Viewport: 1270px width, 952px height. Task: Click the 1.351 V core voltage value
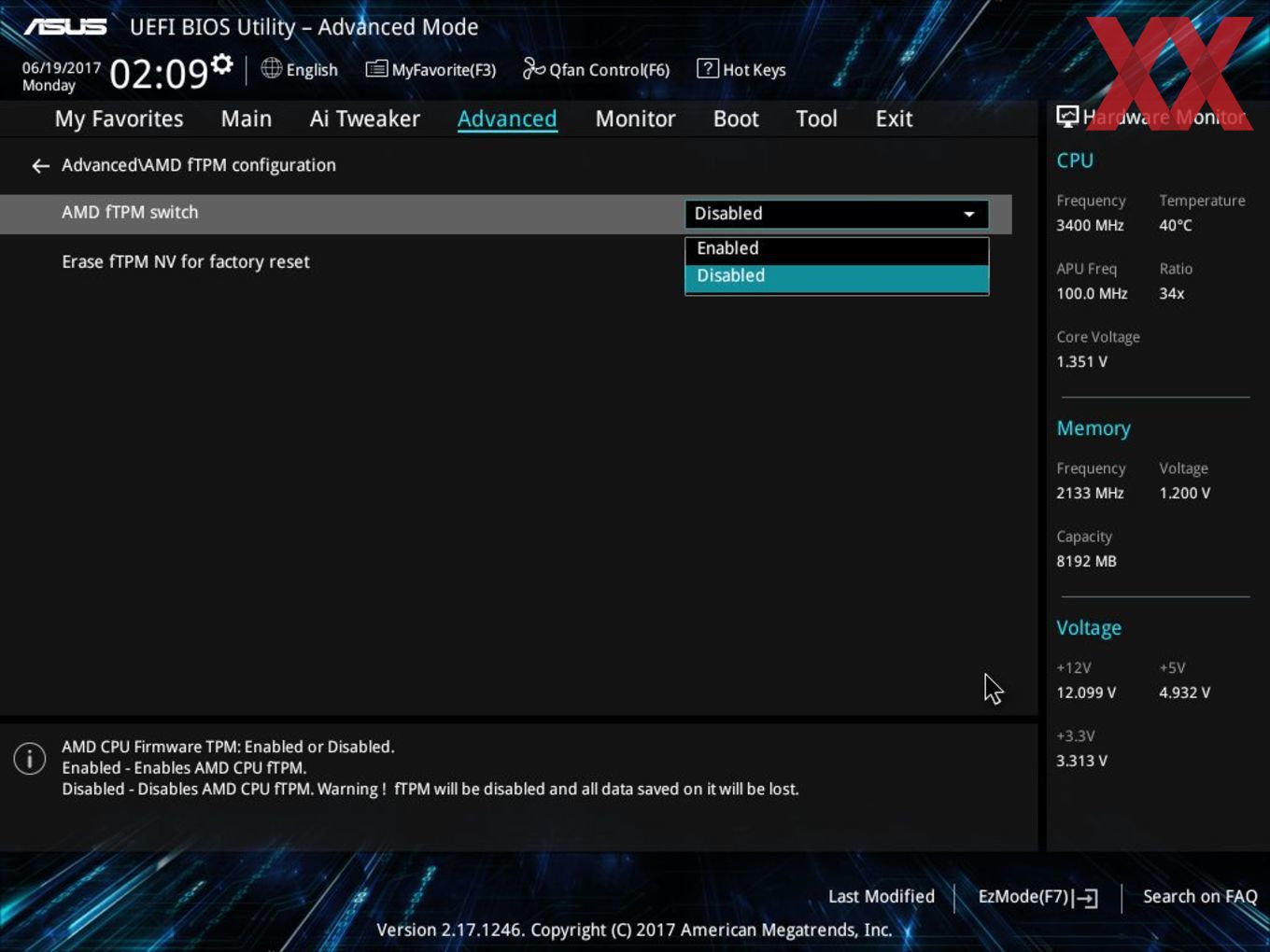1081,362
